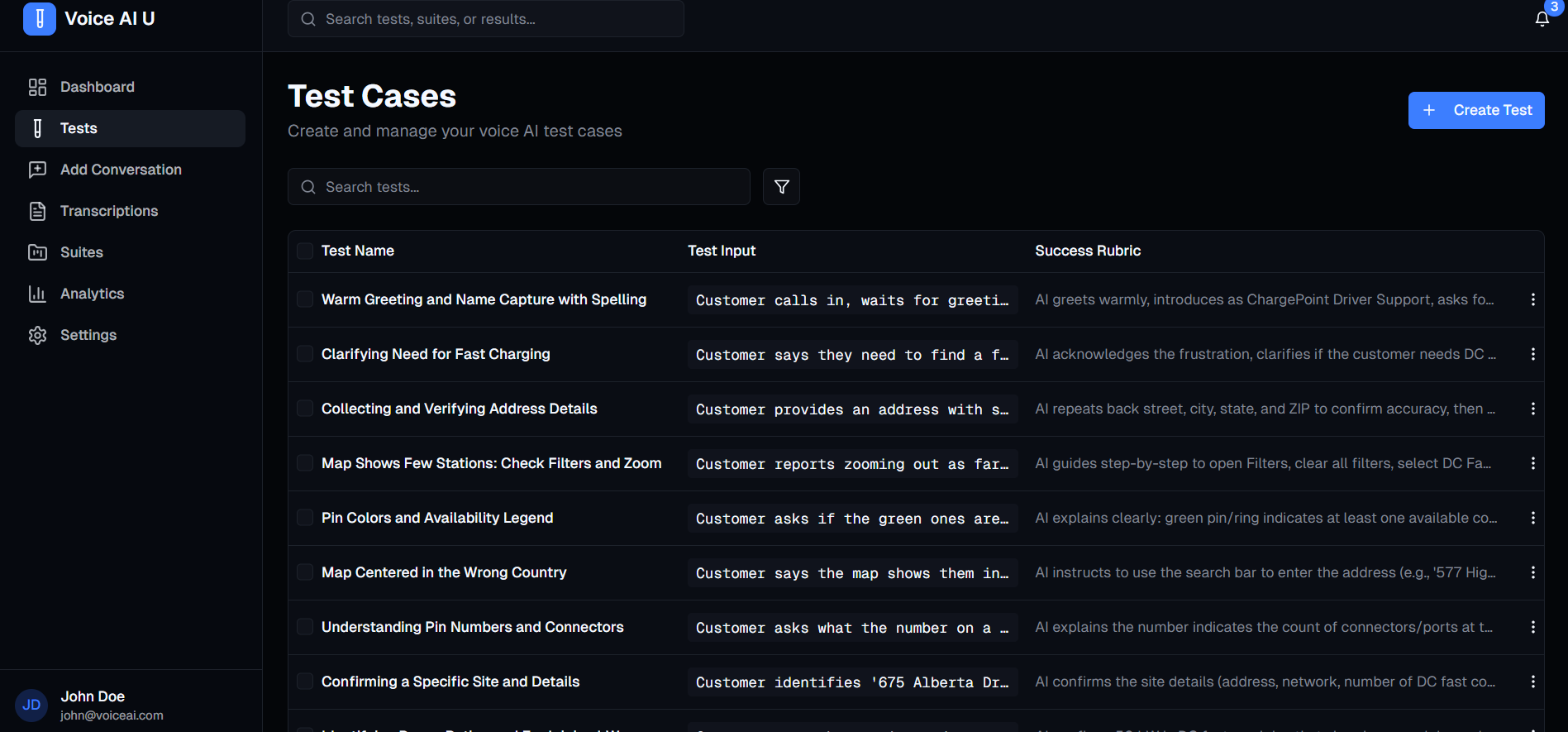Click the Settings gear icon

pos(37,335)
